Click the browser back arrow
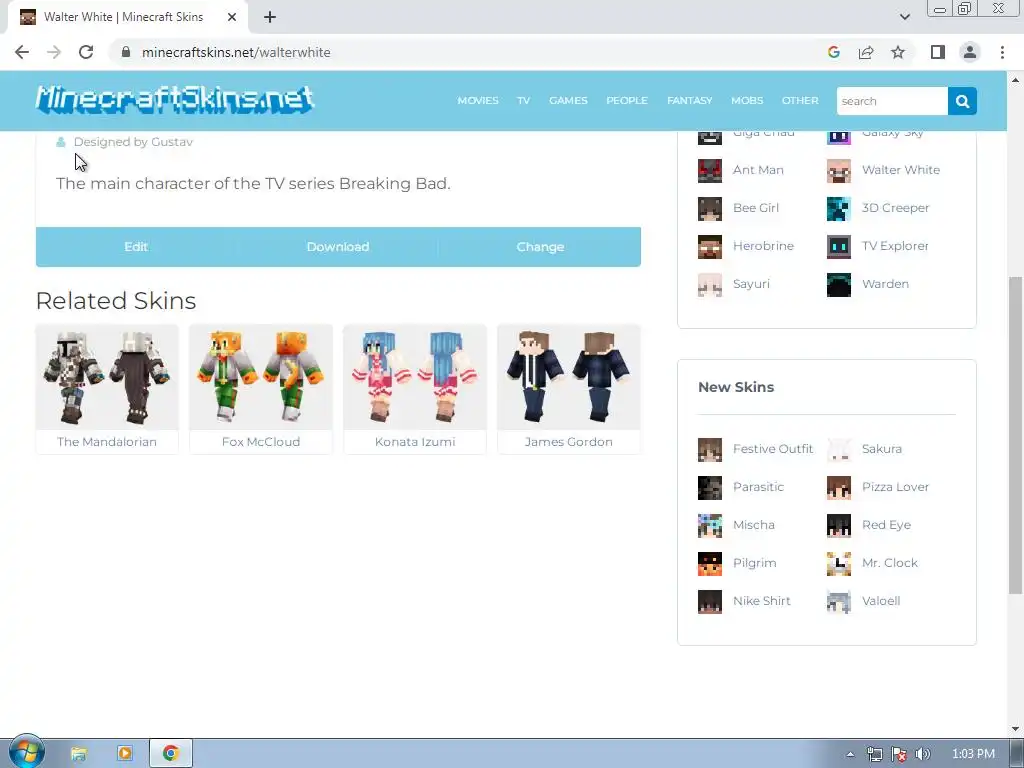This screenshot has height=768, width=1024. [22, 52]
